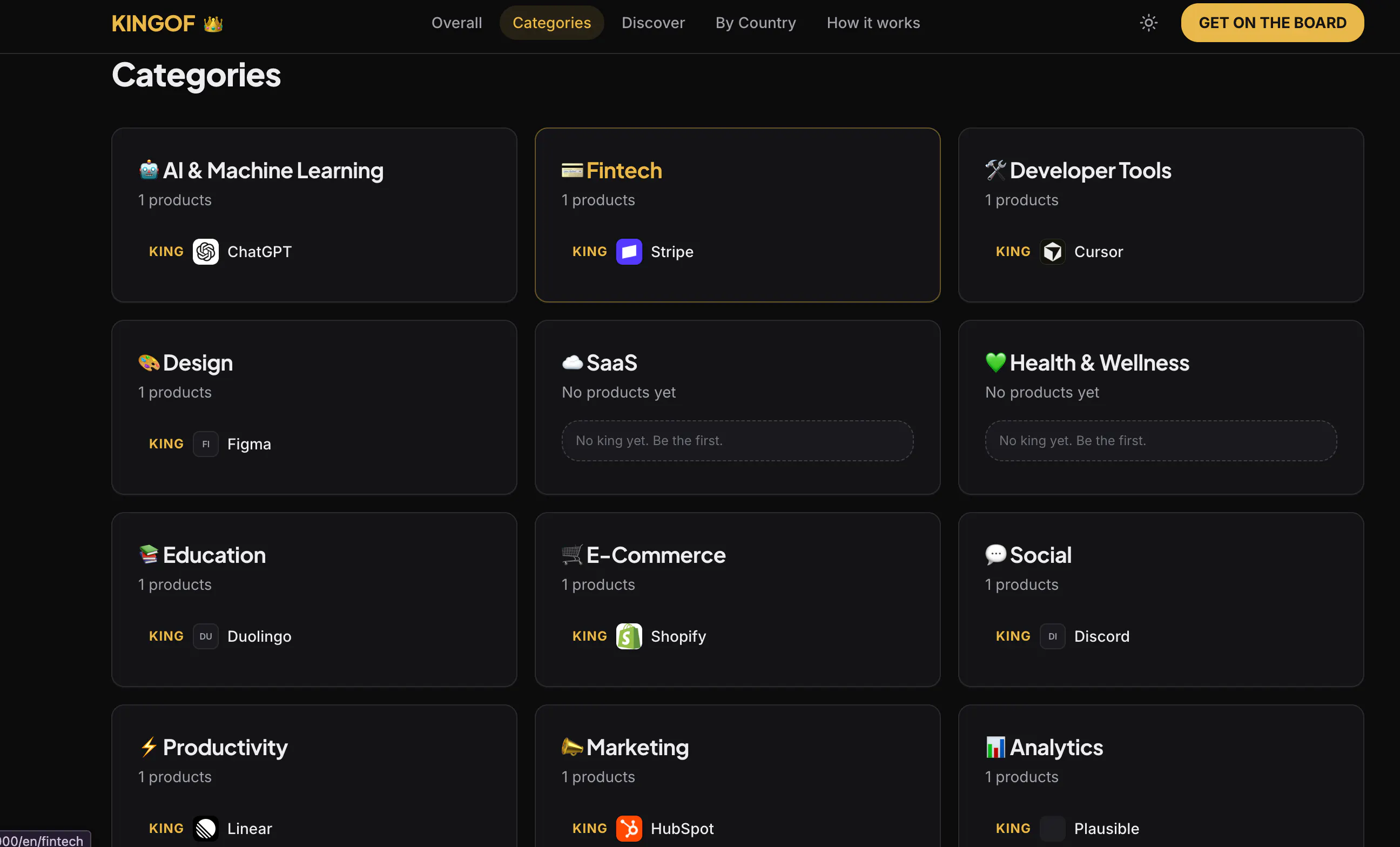
Task: Click the Linear logo icon
Action: pyautogui.click(x=206, y=829)
